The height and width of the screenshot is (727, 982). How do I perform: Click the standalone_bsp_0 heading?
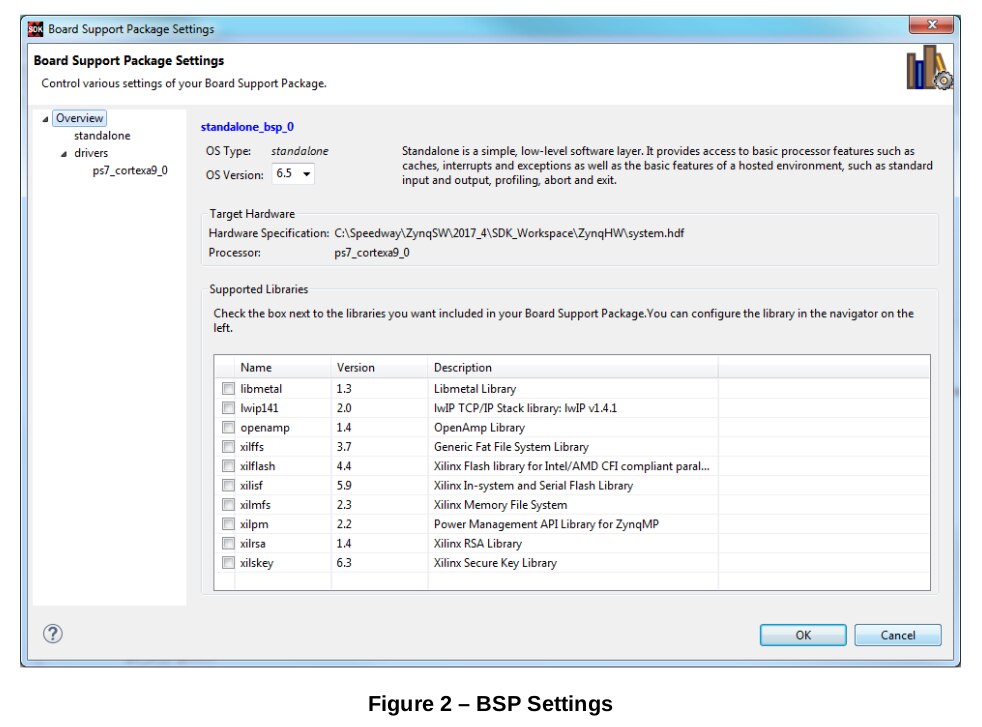(x=247, y=127)
